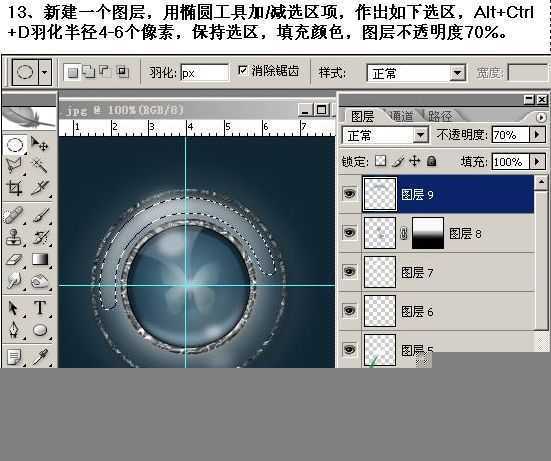Switch to the 通道 Channels tab
The width and height of the screenshot is (551, 461).
tap(401, 116)
